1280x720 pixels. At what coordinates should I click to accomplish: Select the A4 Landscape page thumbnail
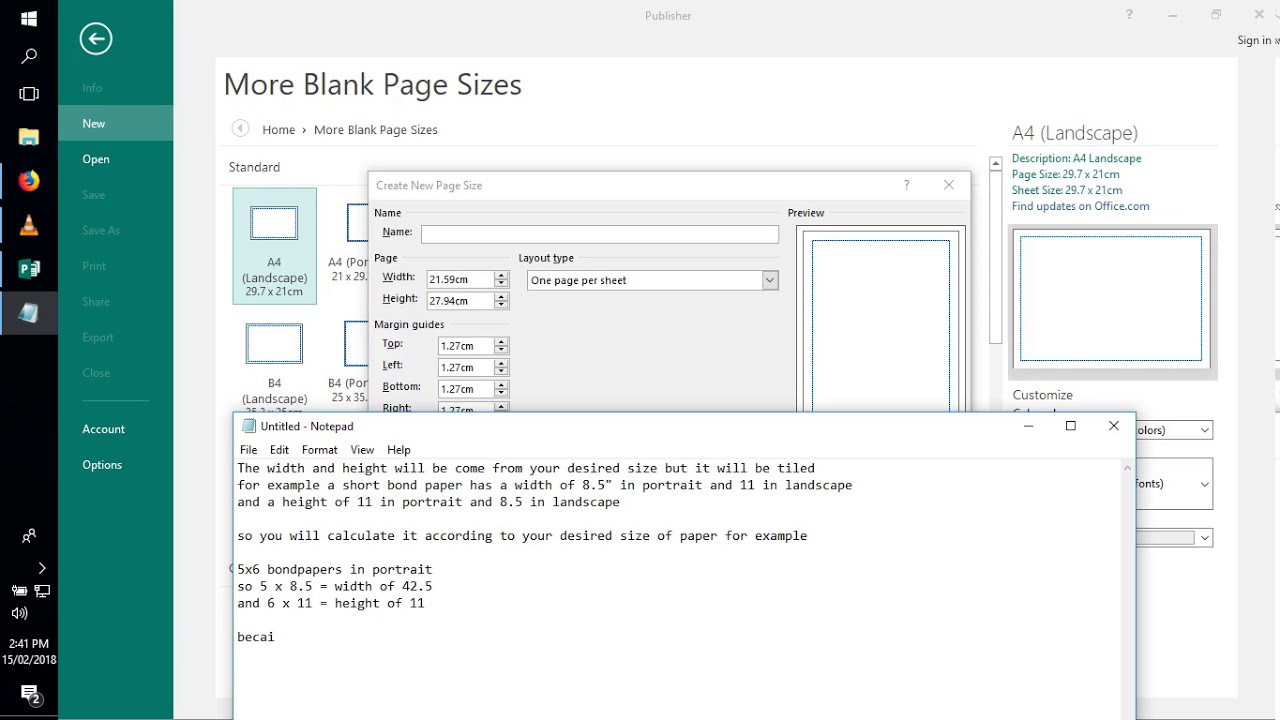click(274, 246)
